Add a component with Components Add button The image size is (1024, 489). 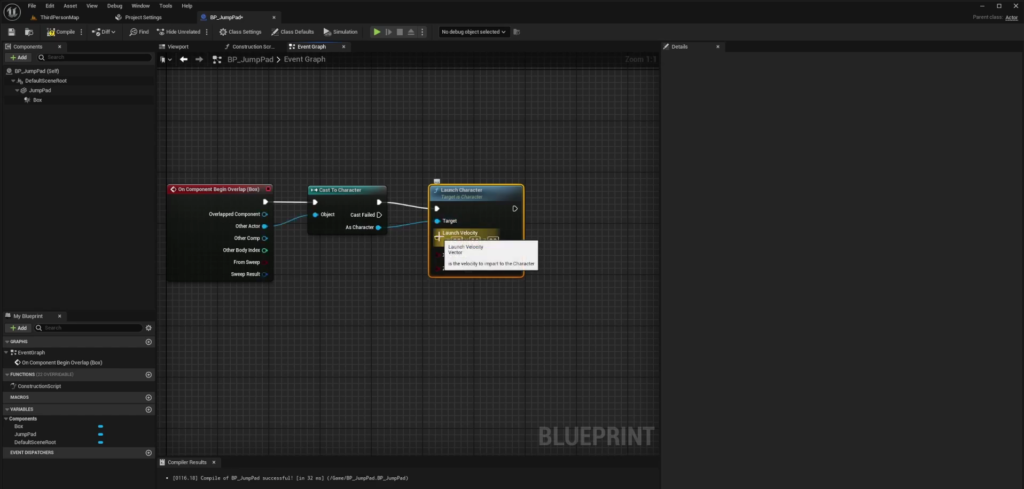[18, 57]
